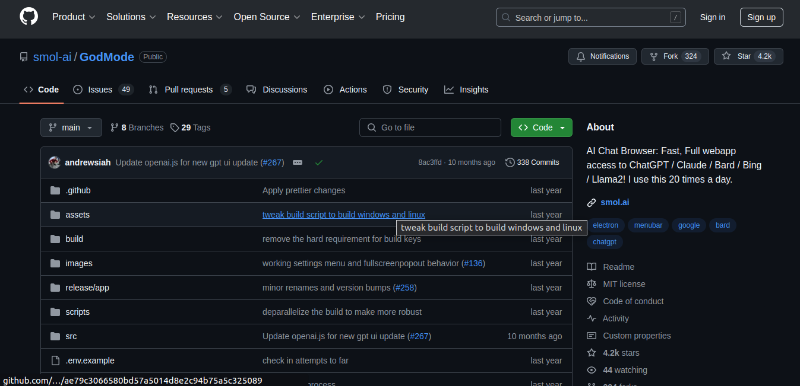
Task: Click the src folder icon
Action: click(x=55, y=337)
